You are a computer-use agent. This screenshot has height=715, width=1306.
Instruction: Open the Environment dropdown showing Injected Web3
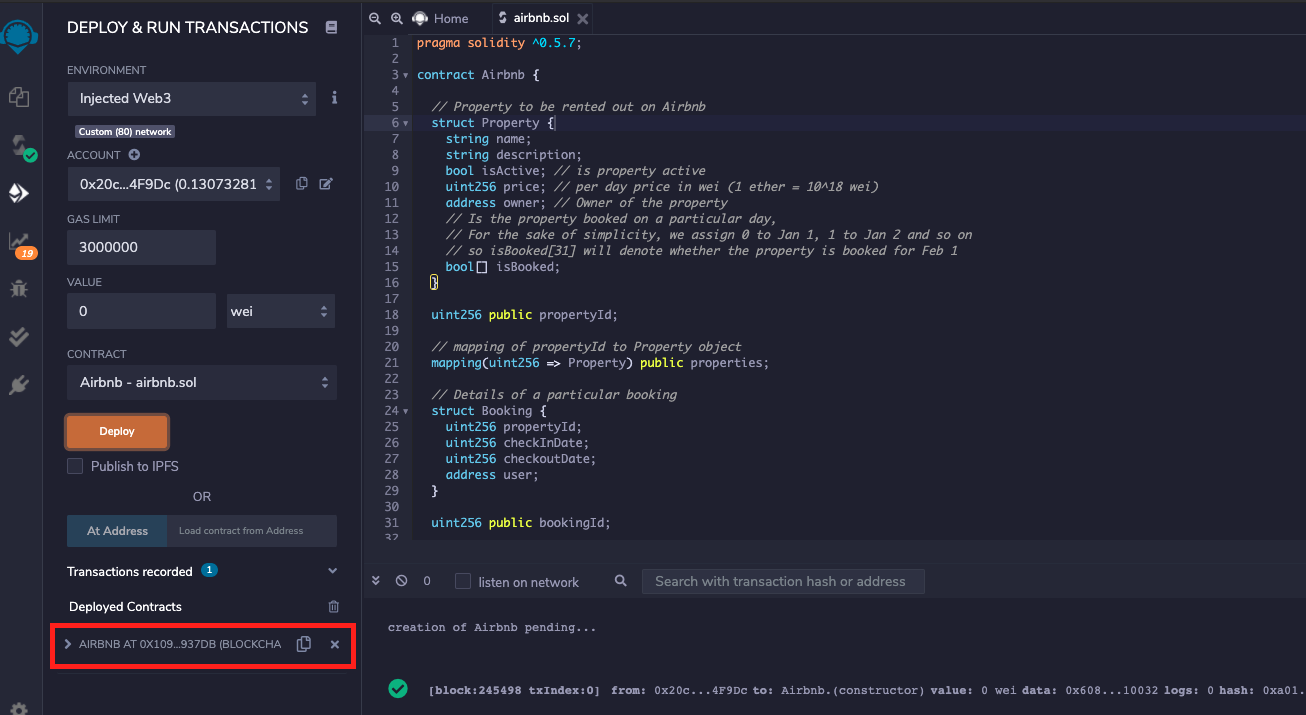tap(192, 98)
